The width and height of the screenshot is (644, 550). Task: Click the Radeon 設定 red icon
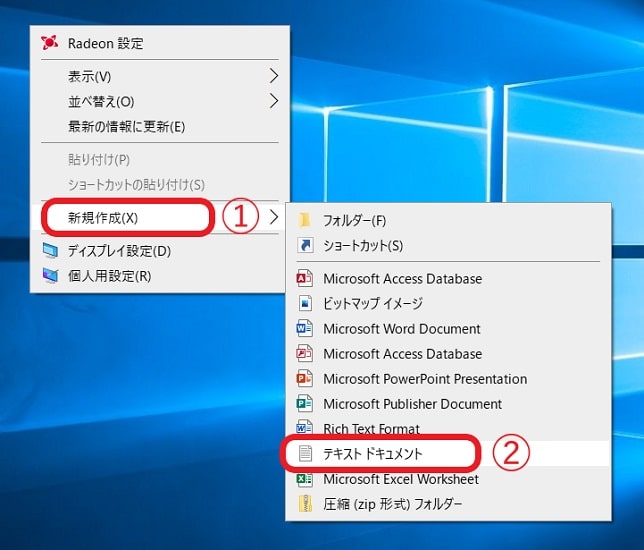49,43
